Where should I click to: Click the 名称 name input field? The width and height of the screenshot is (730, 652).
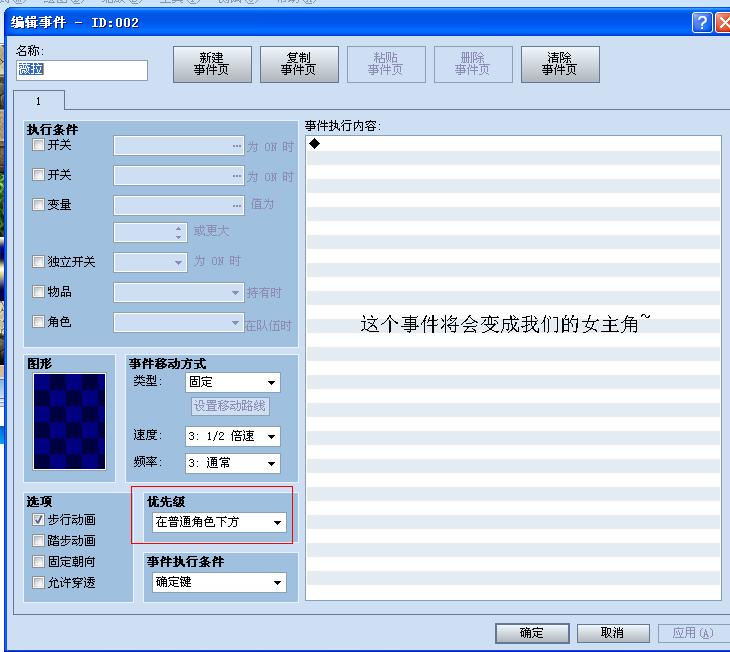[82, 70]
